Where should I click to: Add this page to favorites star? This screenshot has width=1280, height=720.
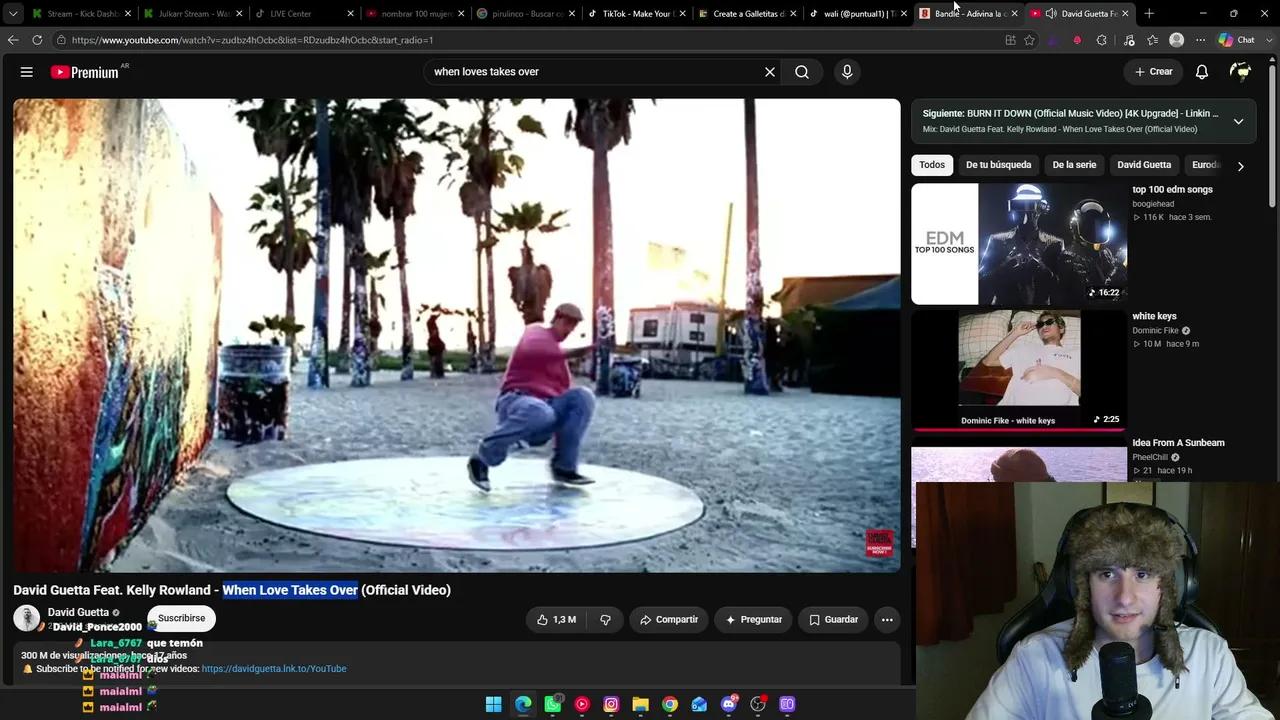1029,40
